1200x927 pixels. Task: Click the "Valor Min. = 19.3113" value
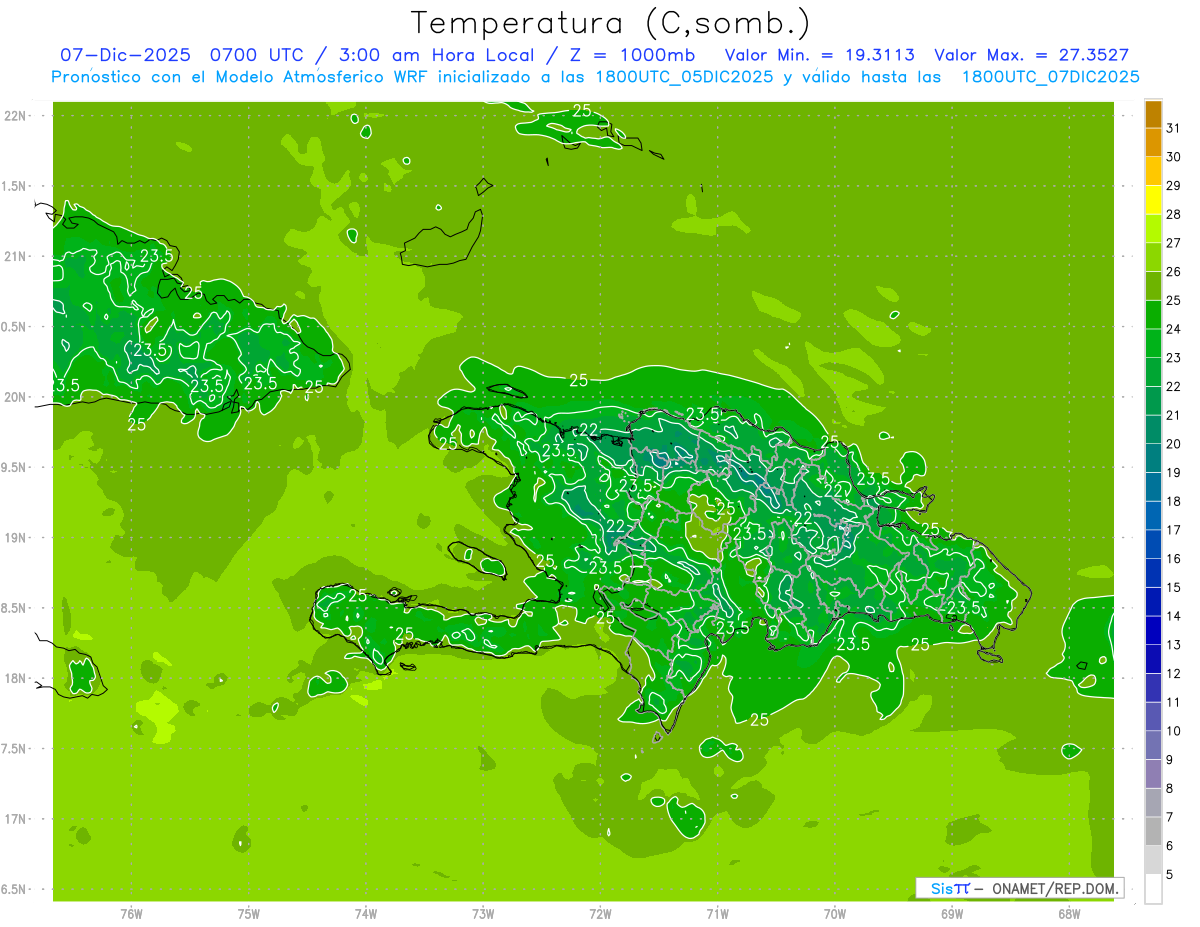pos(819,55)
